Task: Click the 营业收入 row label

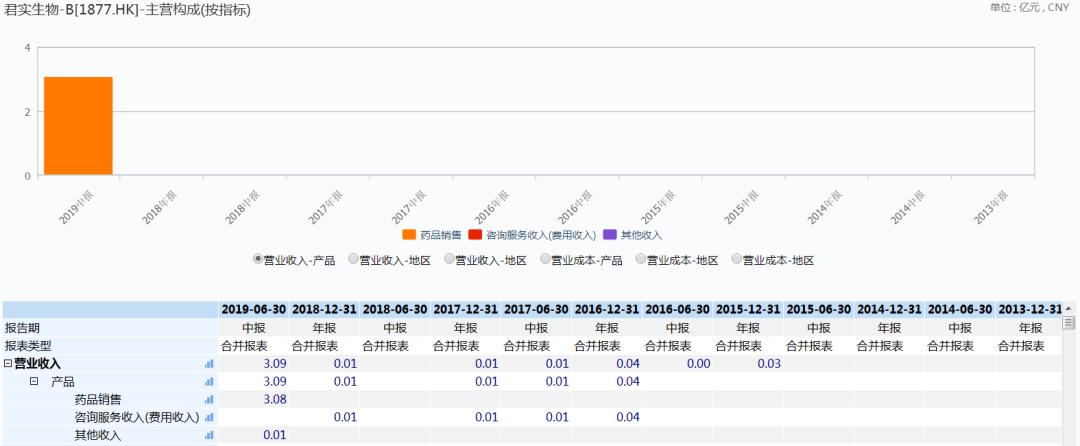Action: (x=38, y=363)
